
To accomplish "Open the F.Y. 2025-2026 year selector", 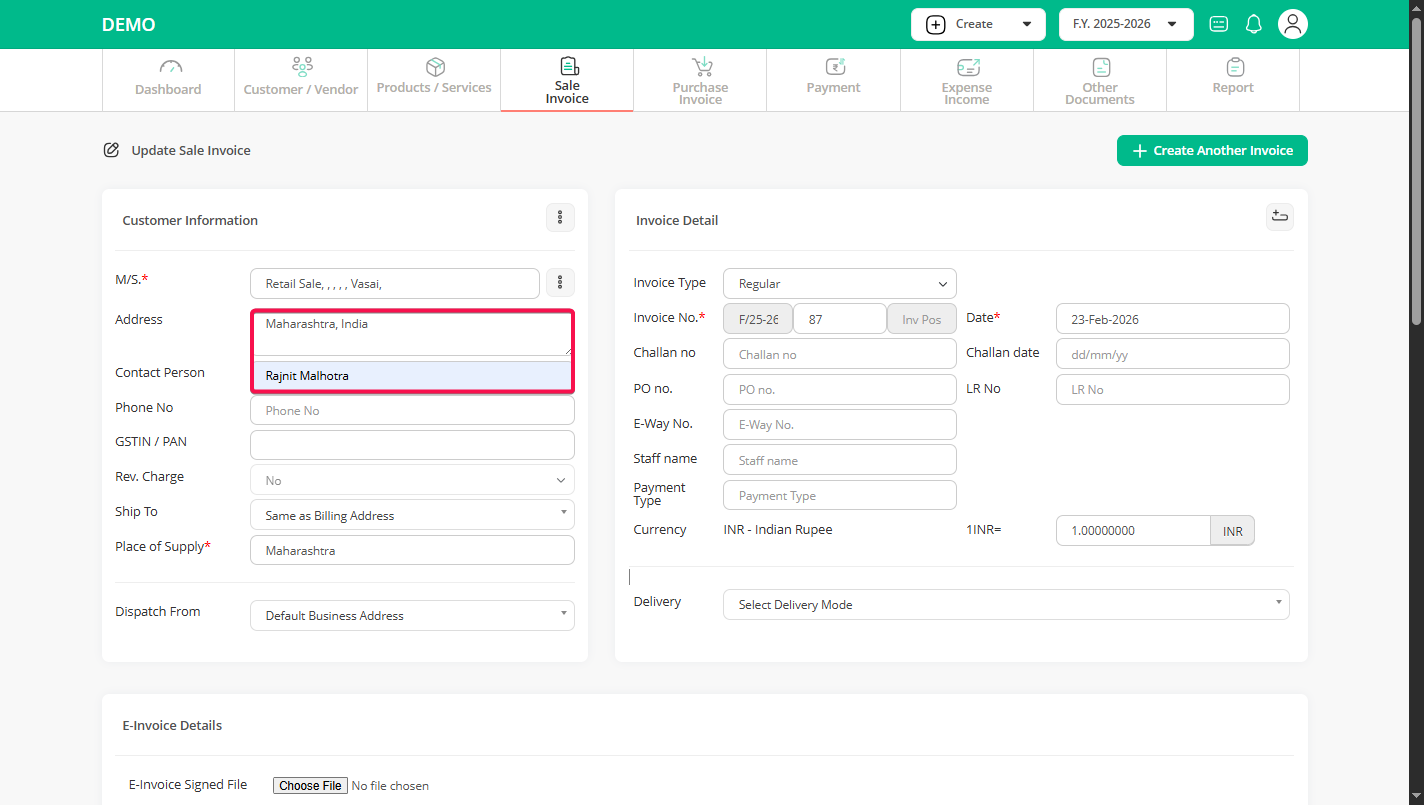I will click(1125, 24).
